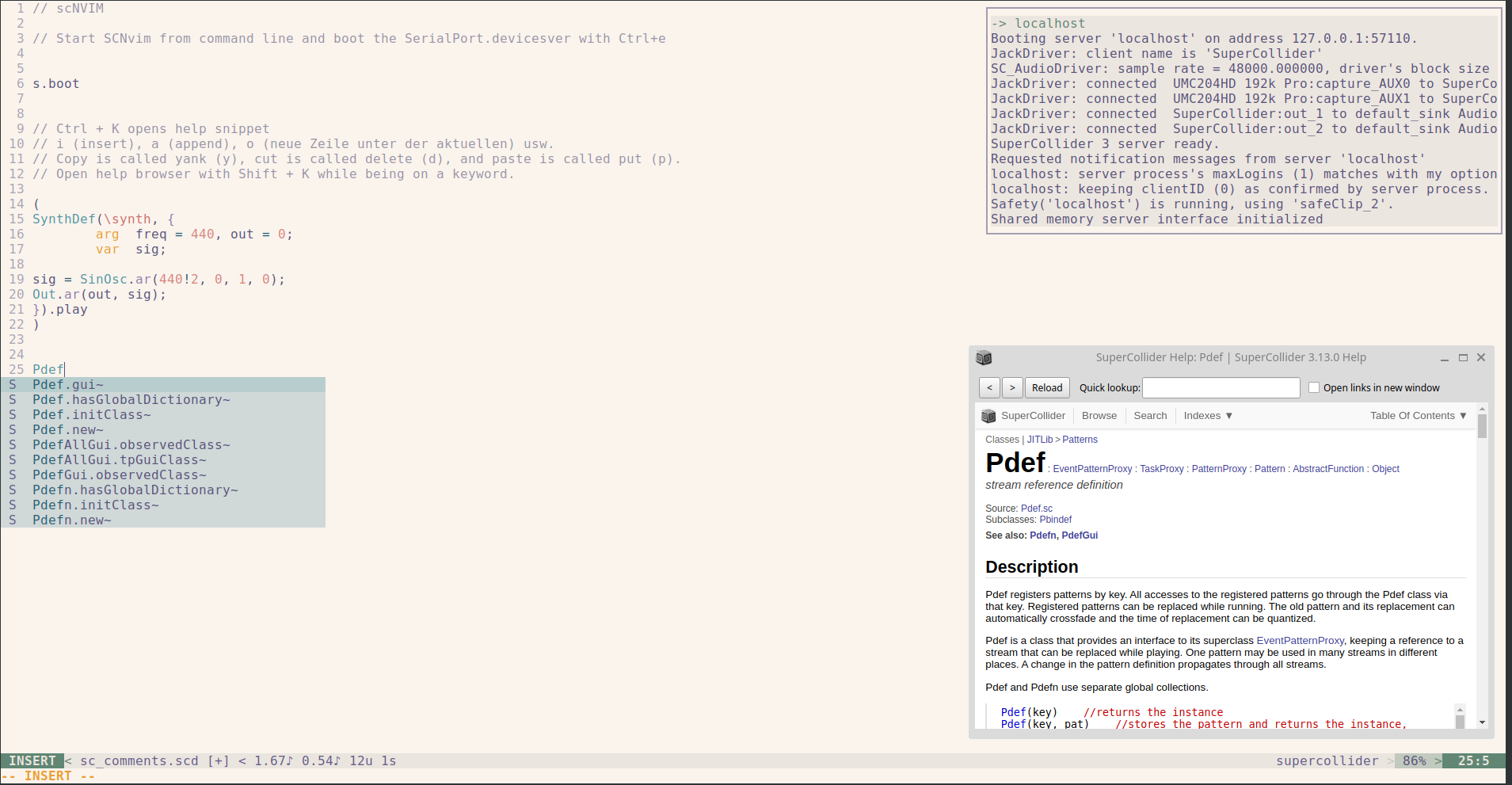1512x785 pixels.
Task: Open the Pbindef subclass link
Action: coord(1055,520)
